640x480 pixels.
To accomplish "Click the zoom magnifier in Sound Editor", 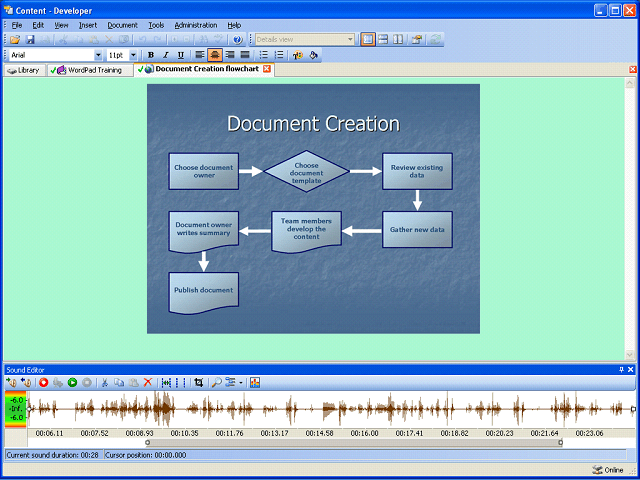I will (217, 382).
